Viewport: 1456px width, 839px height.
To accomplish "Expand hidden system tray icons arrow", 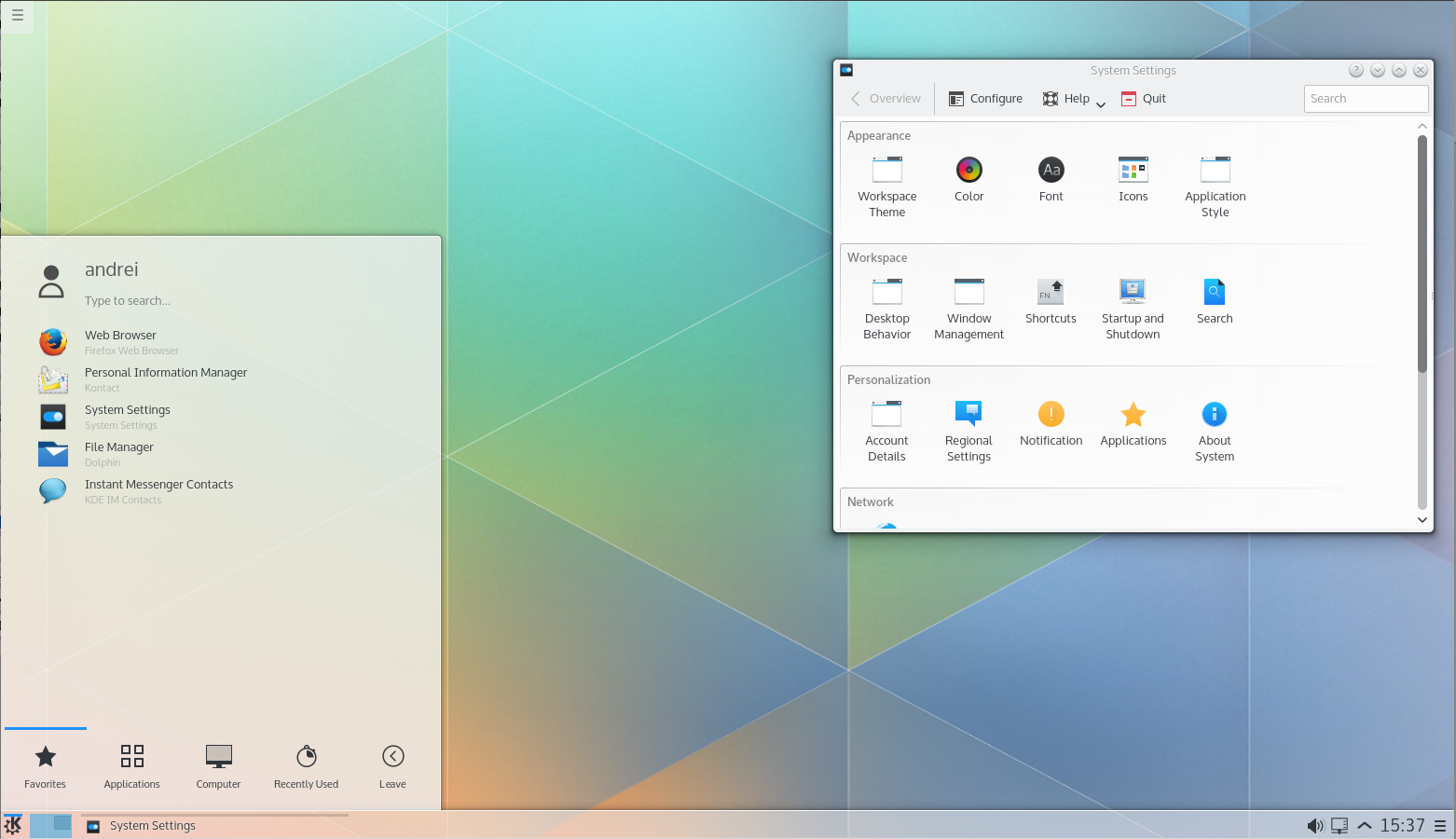I will (x=1365, y=825).
